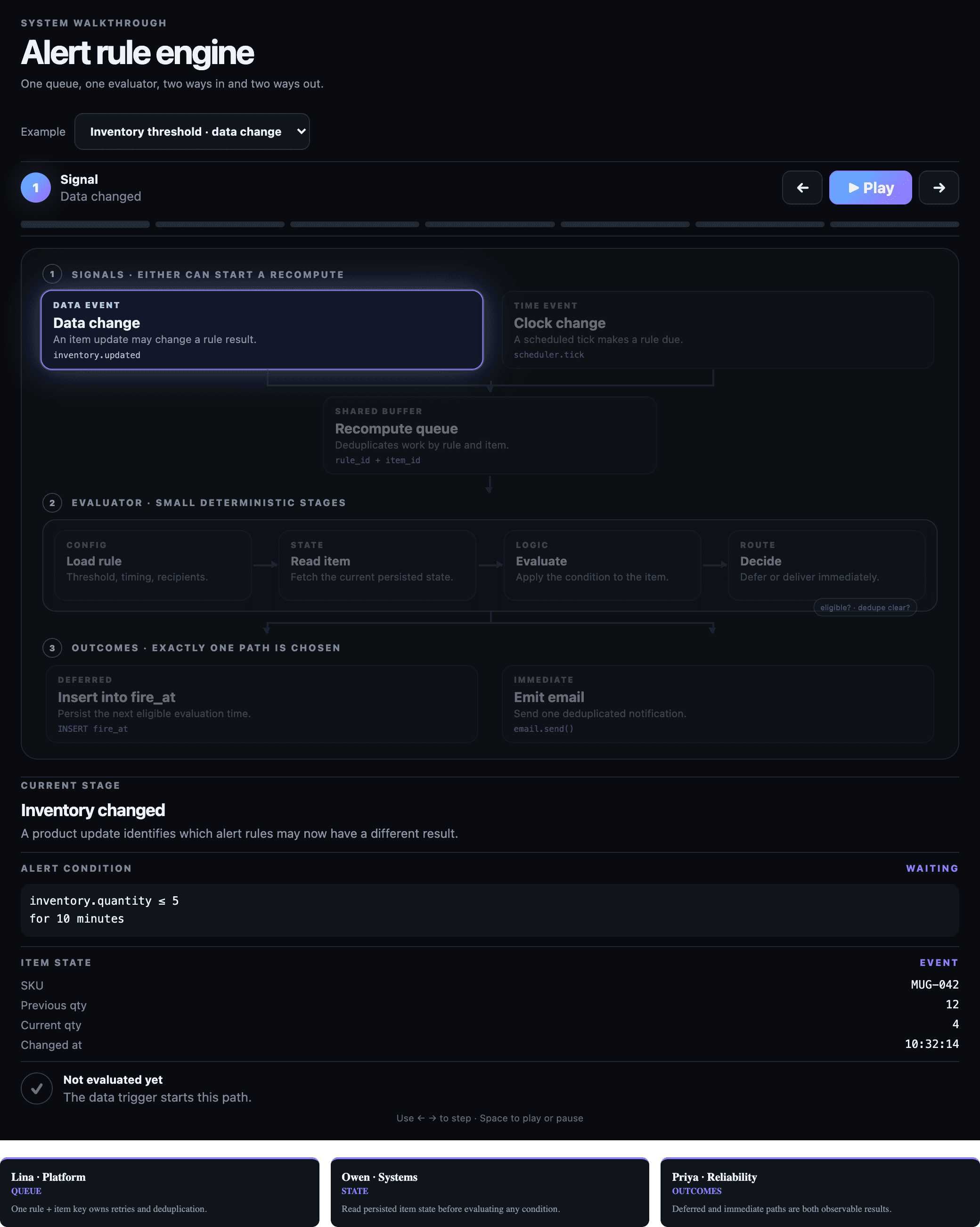Viewport: 980px width, 1227px height.
Task: Click the Current qty value 4
Action: 955,1024
